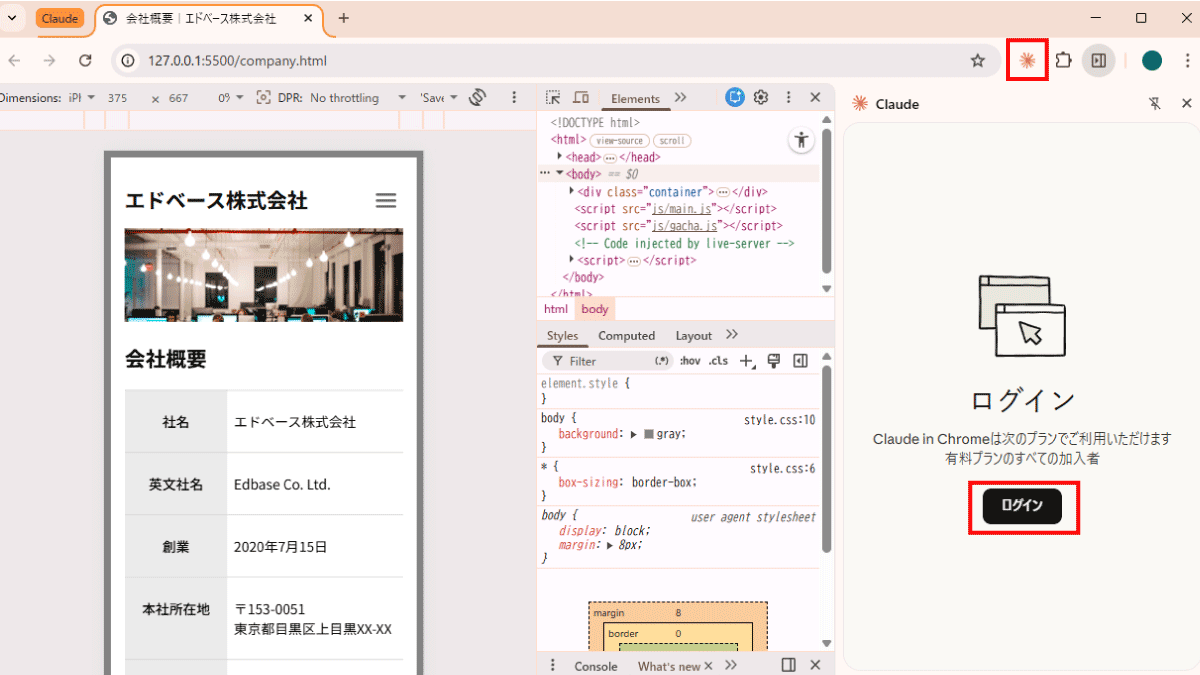Open the style.css:6 source link
Viewport: 1200px width, 675px height.
[x=783, y=468]
